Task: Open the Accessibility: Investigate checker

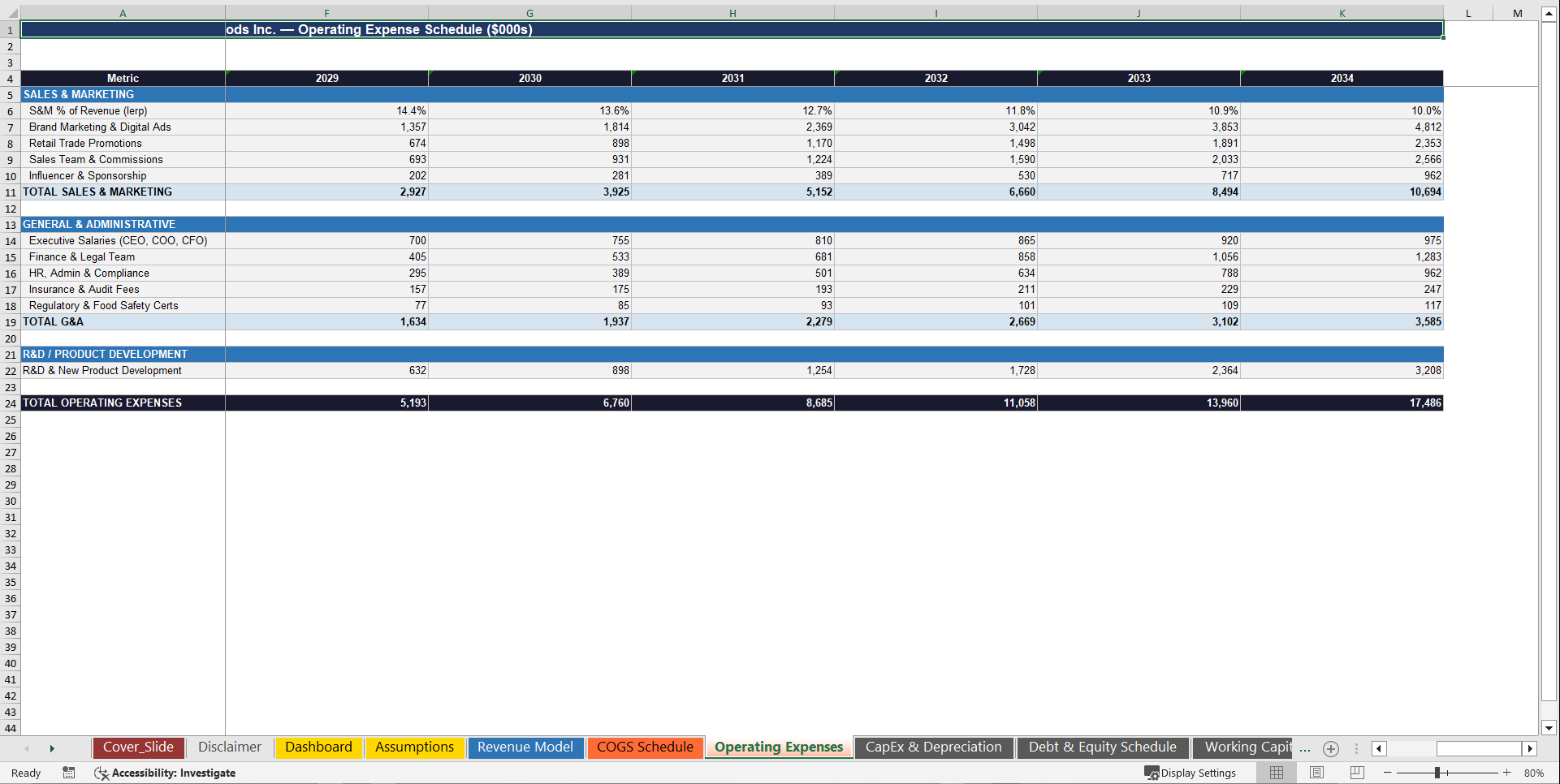Action: point(165,773)
